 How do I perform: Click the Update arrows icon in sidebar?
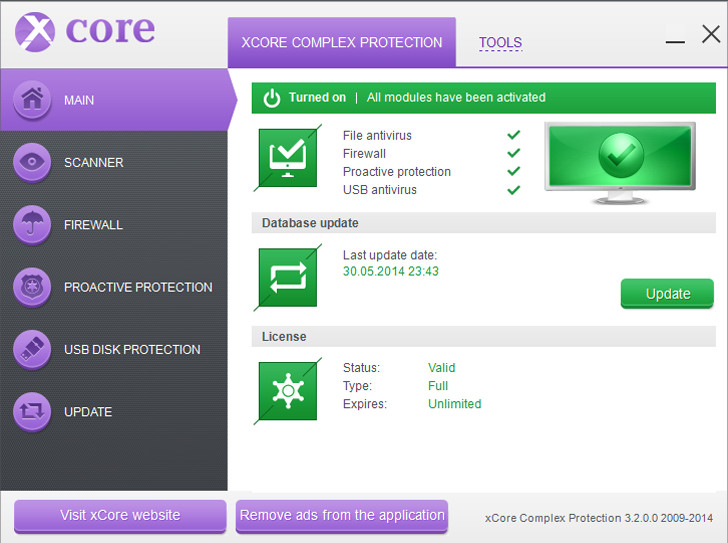pyautogui.click(x=32, y=412)
